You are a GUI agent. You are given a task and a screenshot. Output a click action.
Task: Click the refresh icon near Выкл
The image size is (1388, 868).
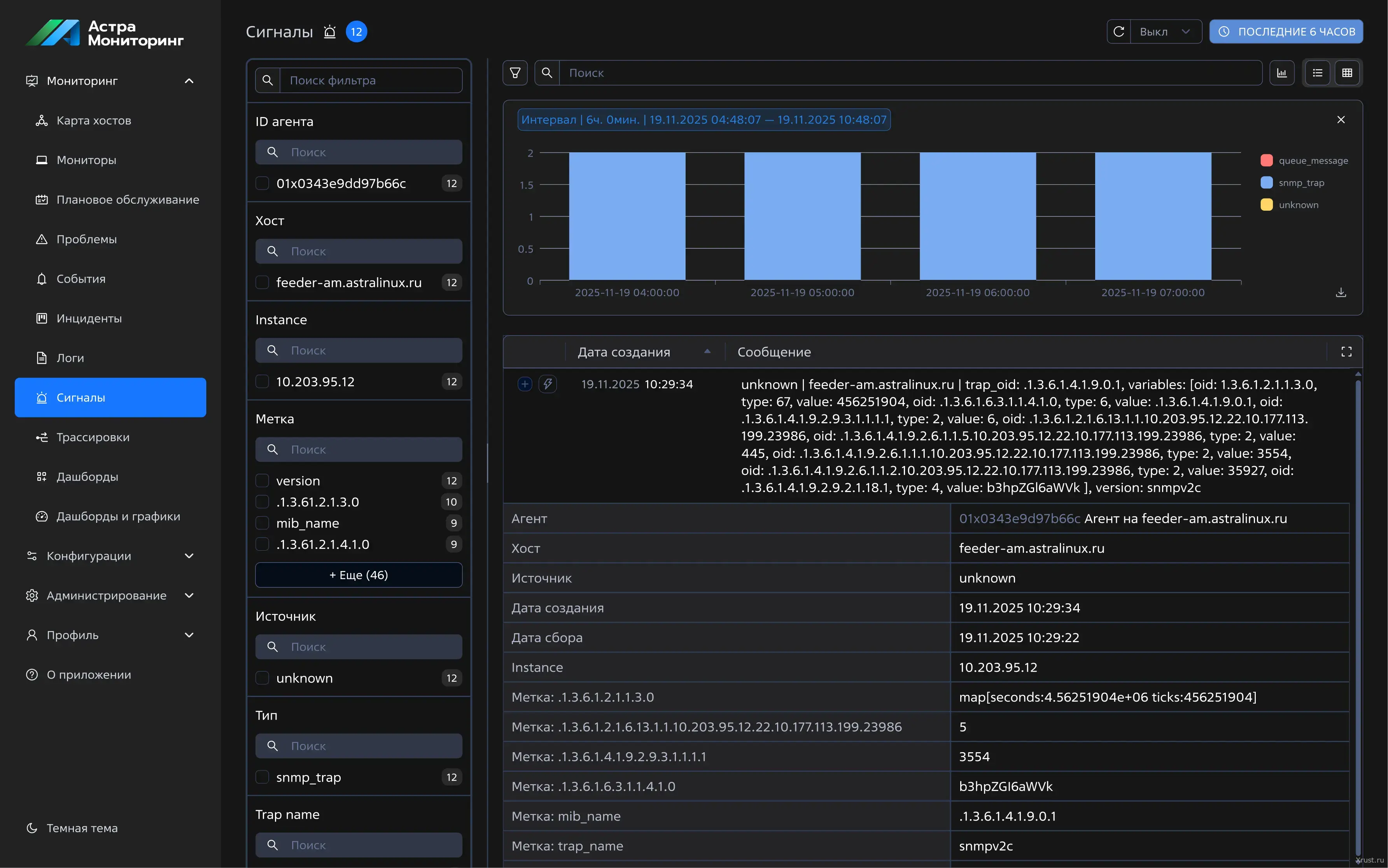1118,31
